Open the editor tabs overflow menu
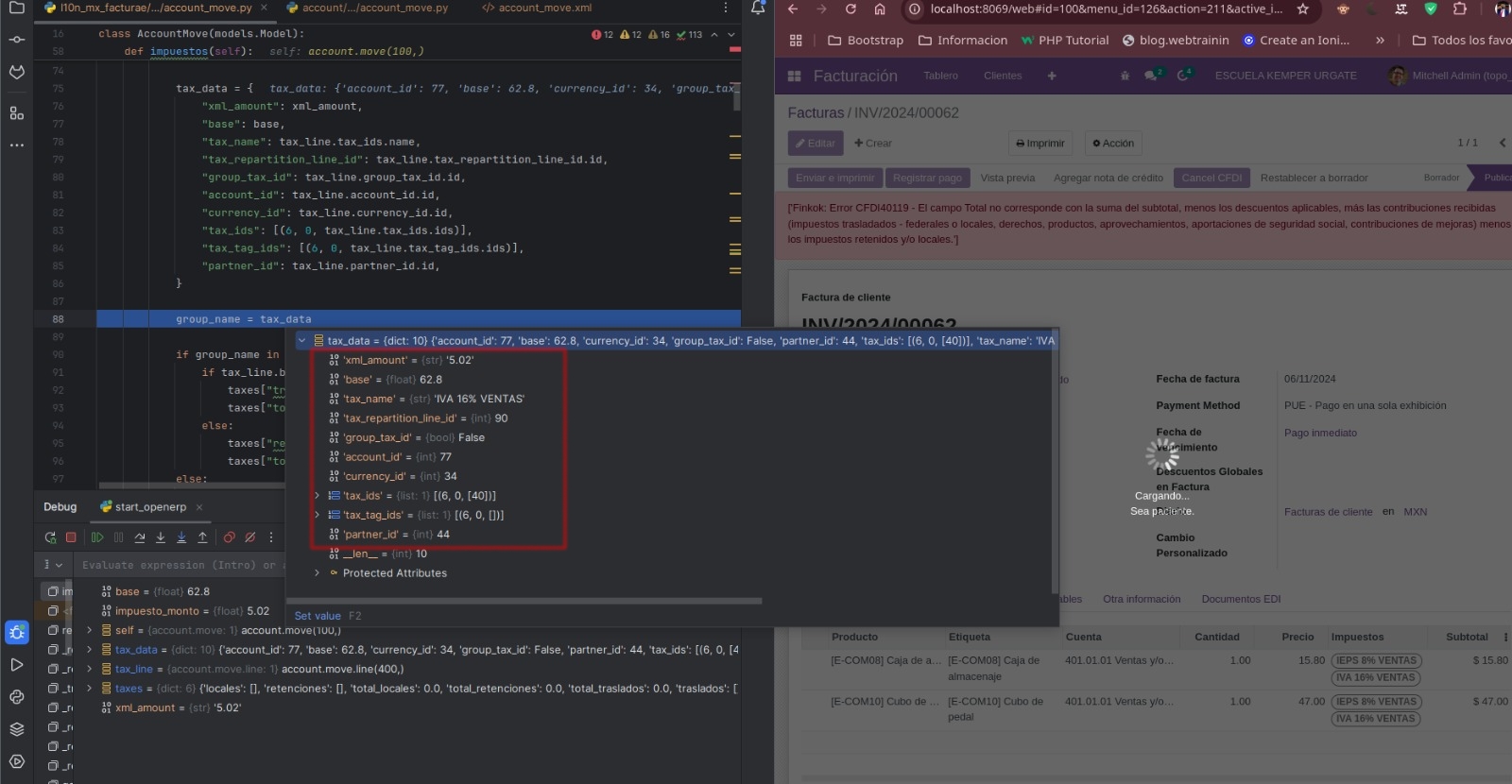 click(725, 8)
